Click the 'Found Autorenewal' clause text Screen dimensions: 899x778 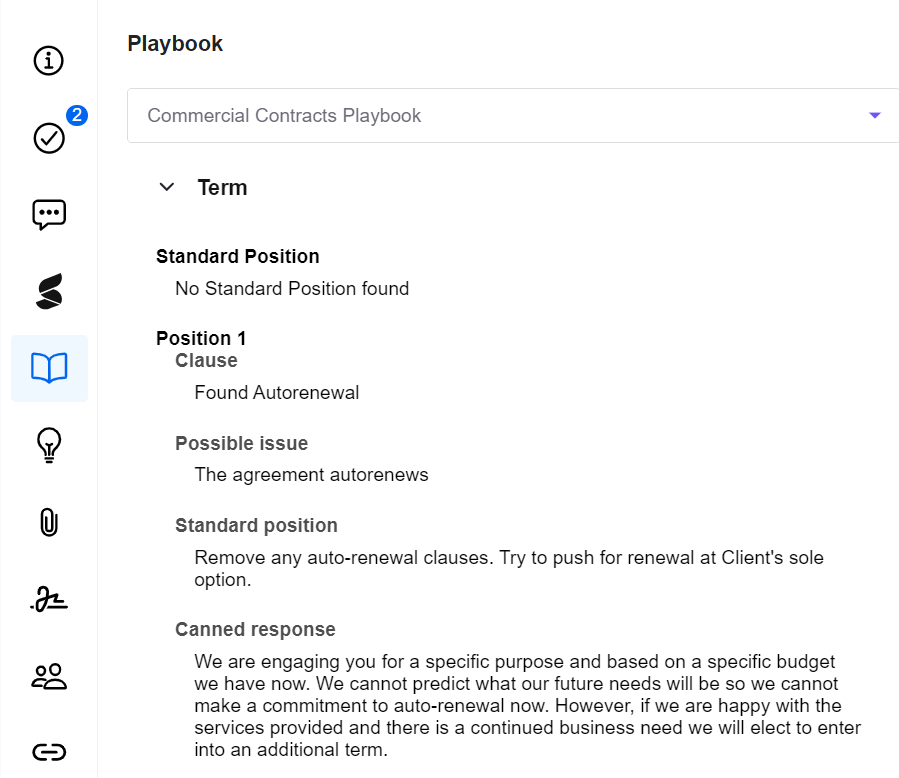coord(277,393)
